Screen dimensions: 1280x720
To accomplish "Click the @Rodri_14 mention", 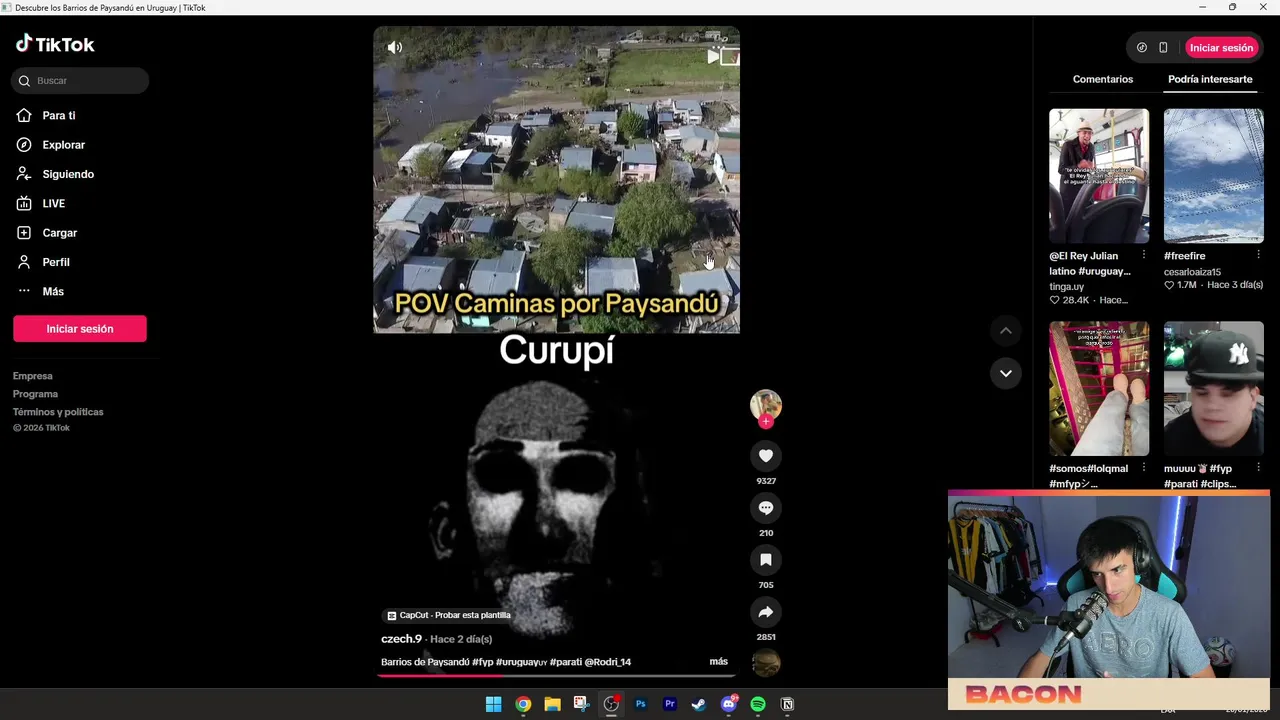I will coord(607,662).
